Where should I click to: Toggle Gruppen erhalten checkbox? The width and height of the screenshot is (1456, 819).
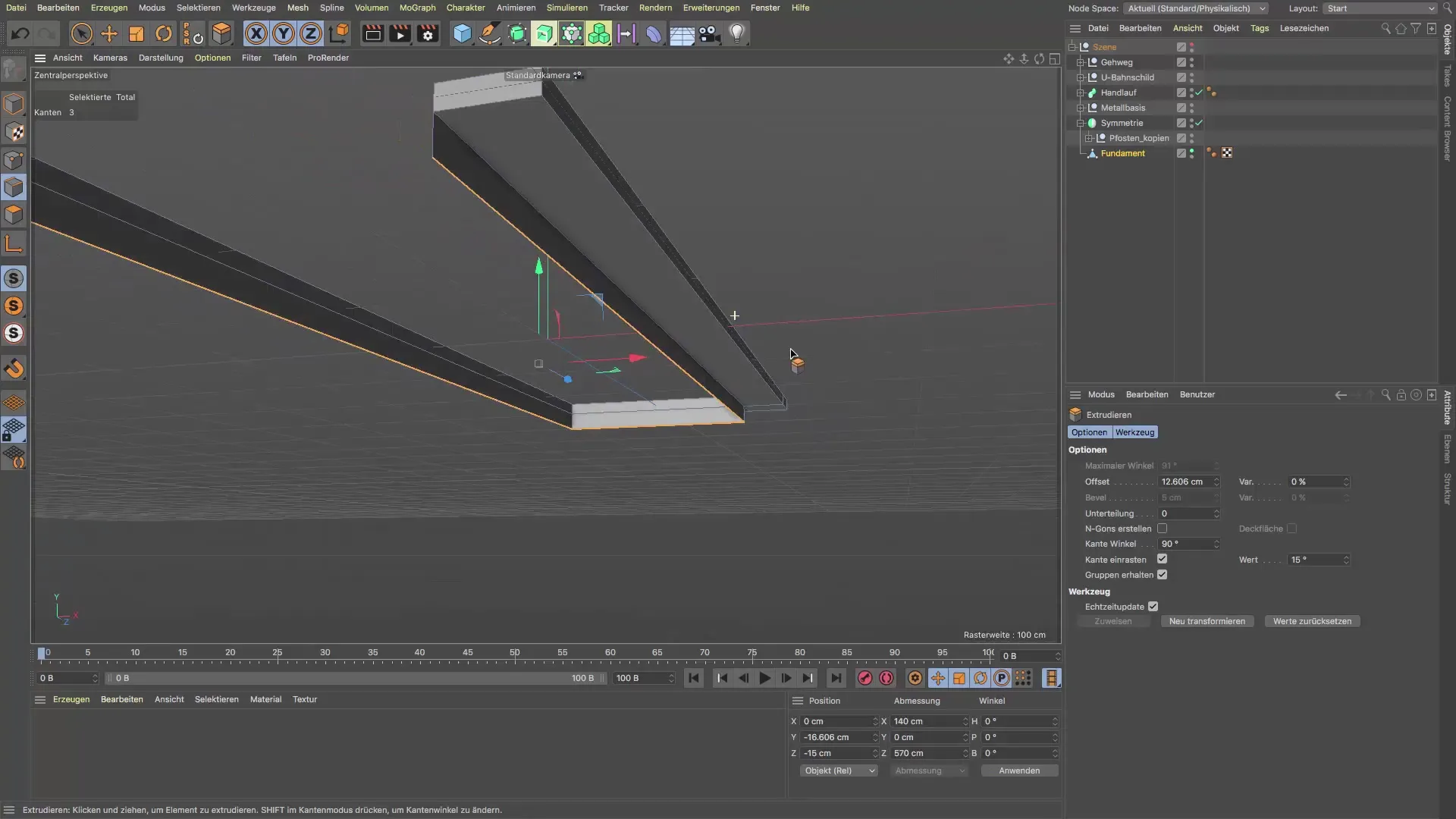click(1162, 575)
